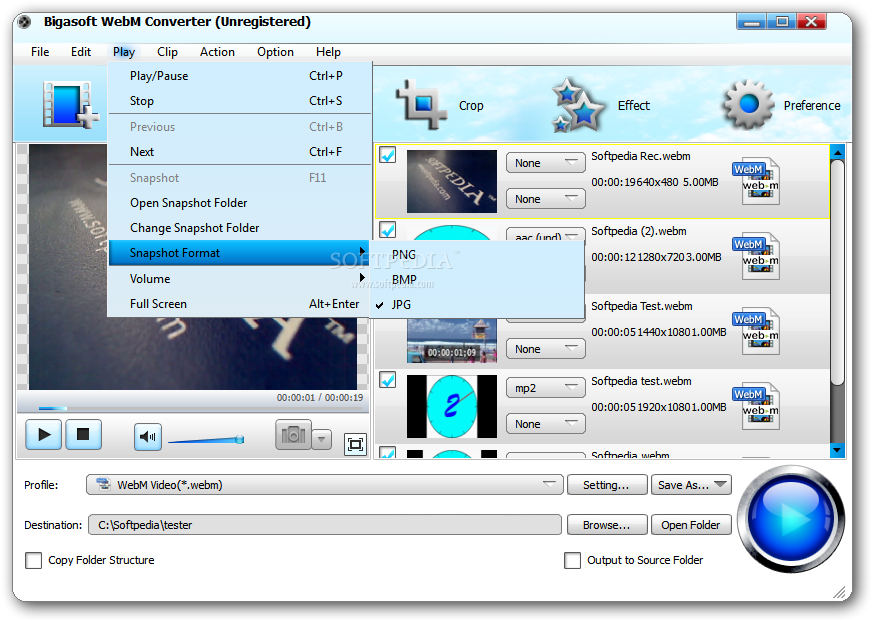
Task: Click WebM format icon for Softpedia Test.webm
Action: click(756, 331)
